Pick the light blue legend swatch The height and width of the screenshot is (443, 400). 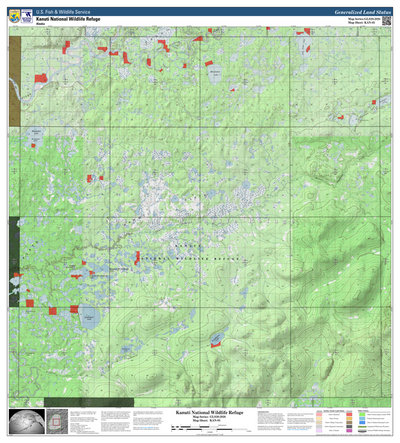[x=362, y=418]
